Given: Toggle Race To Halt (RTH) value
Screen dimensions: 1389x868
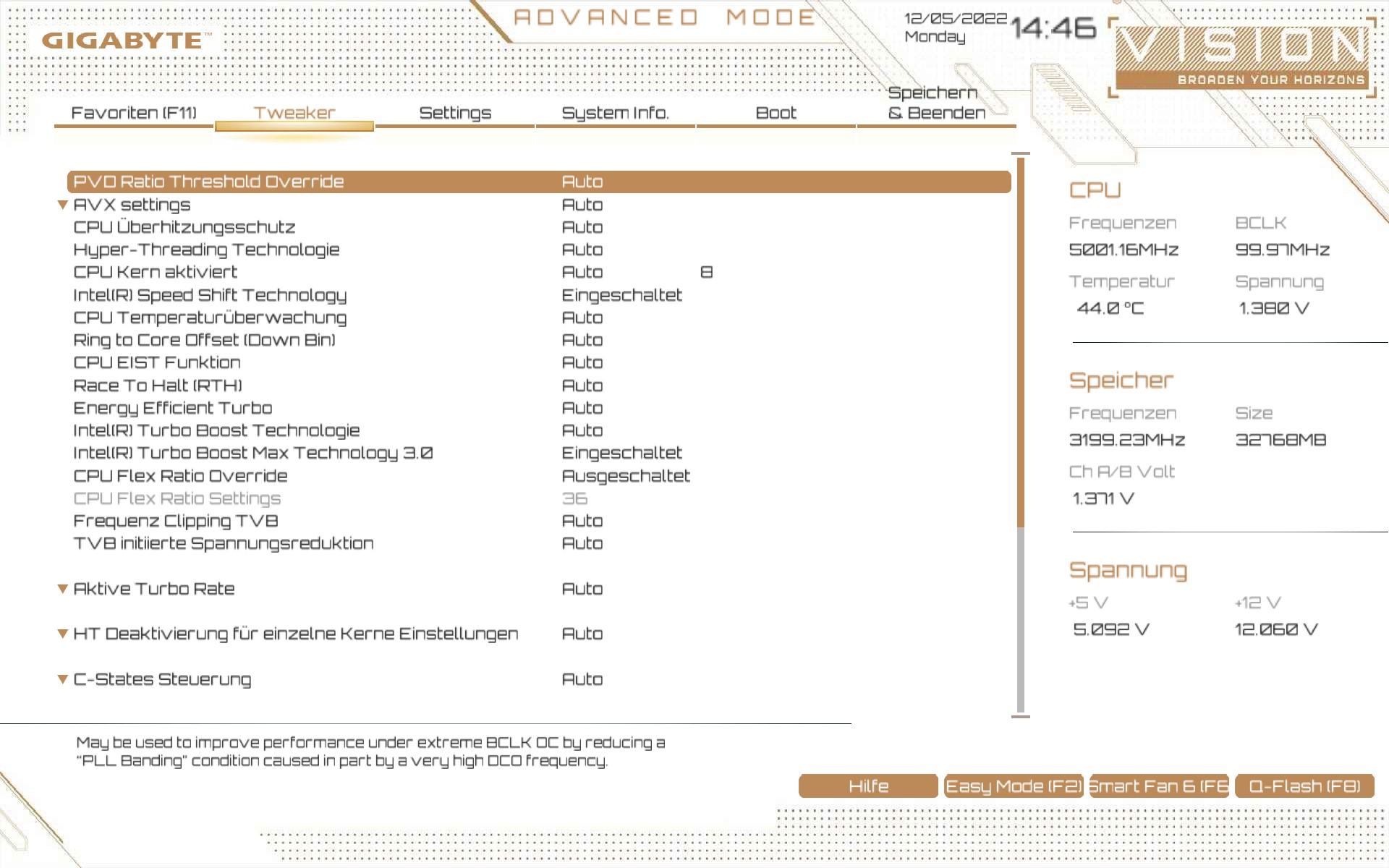Looking at the screenshot, I should [x=582, y=386].
